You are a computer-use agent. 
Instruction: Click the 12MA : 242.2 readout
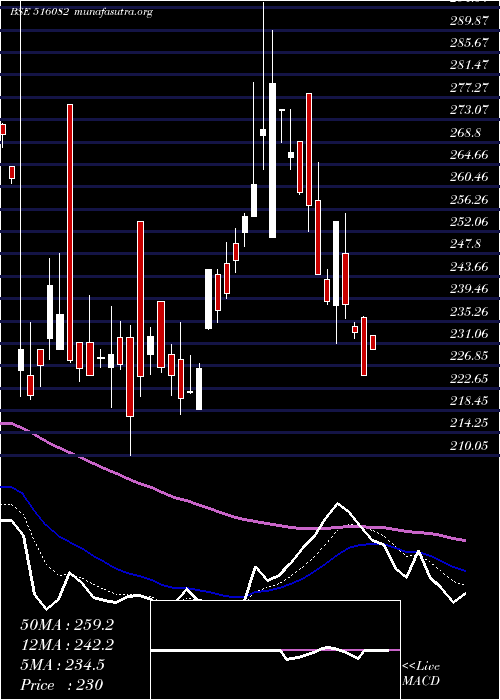(x=67, y=645)
